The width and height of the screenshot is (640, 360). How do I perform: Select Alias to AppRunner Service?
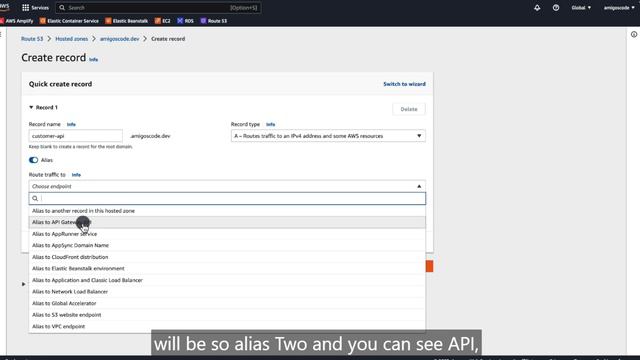tap(227, 234)
